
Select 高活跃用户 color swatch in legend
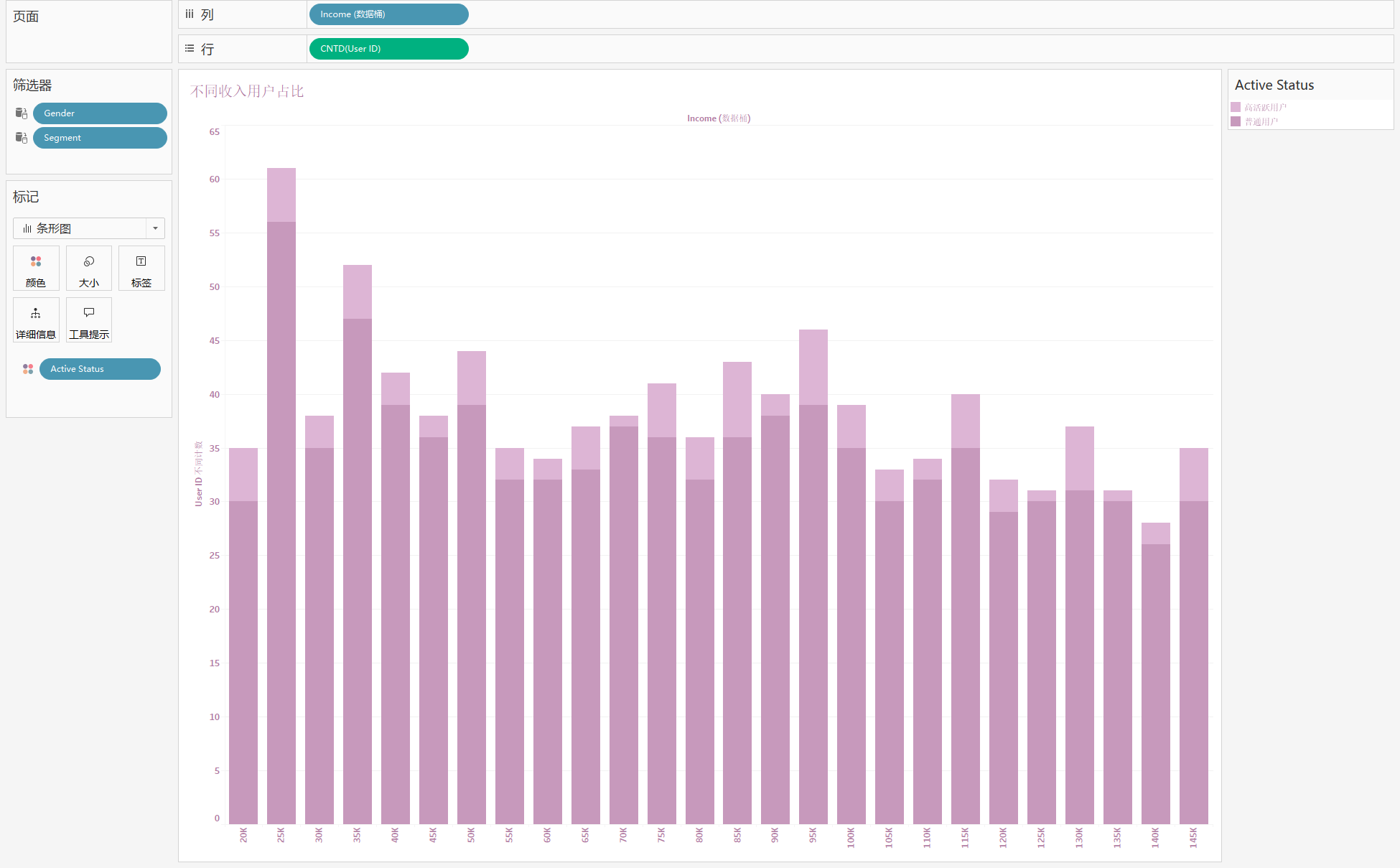click(x=1236, y=107)
